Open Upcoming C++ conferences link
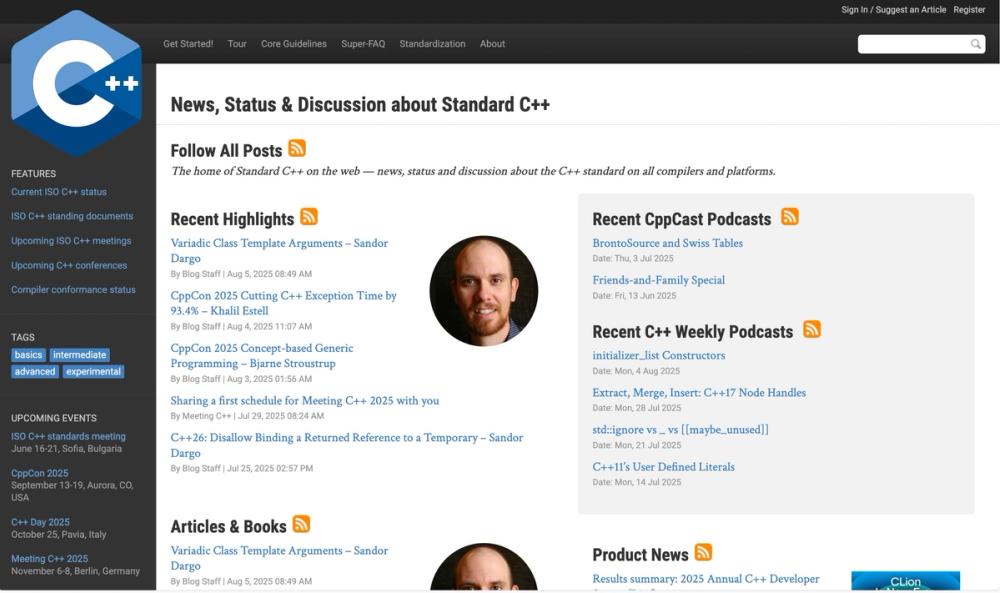Image resolution: width=1000 pixels, height=593 pixels. click(x=69, y=265)
